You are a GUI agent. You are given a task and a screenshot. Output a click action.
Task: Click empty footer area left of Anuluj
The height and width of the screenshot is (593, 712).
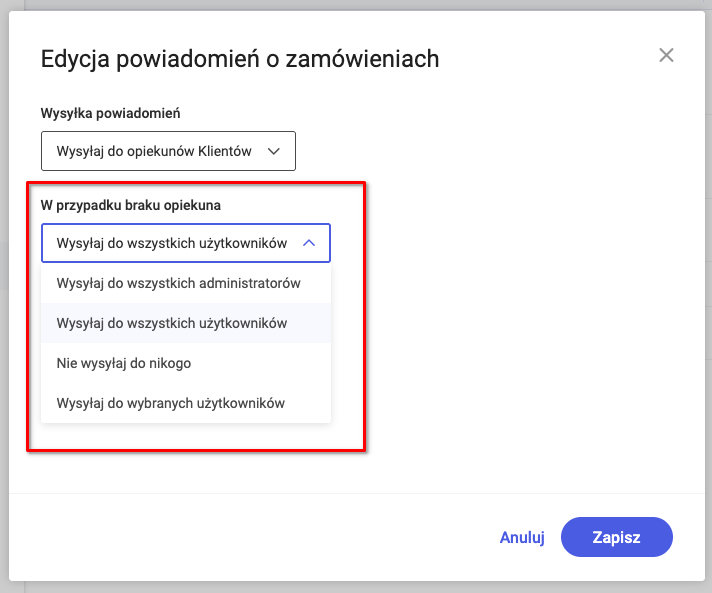coord(250,537)
